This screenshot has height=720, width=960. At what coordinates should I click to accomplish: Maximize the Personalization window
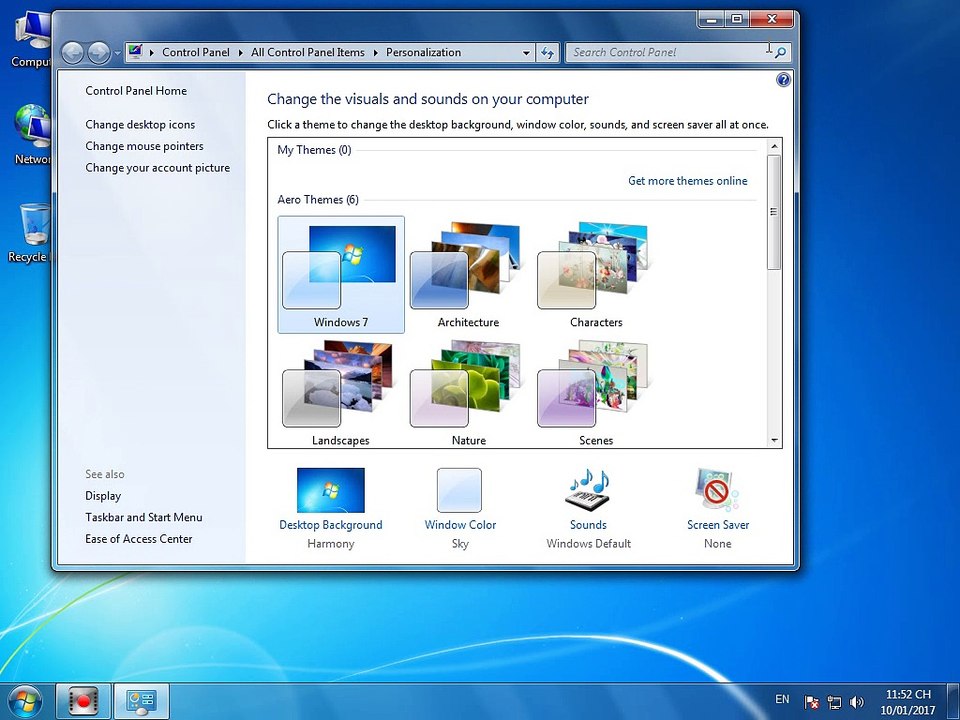pyautogui.click(x=737, y=20)
